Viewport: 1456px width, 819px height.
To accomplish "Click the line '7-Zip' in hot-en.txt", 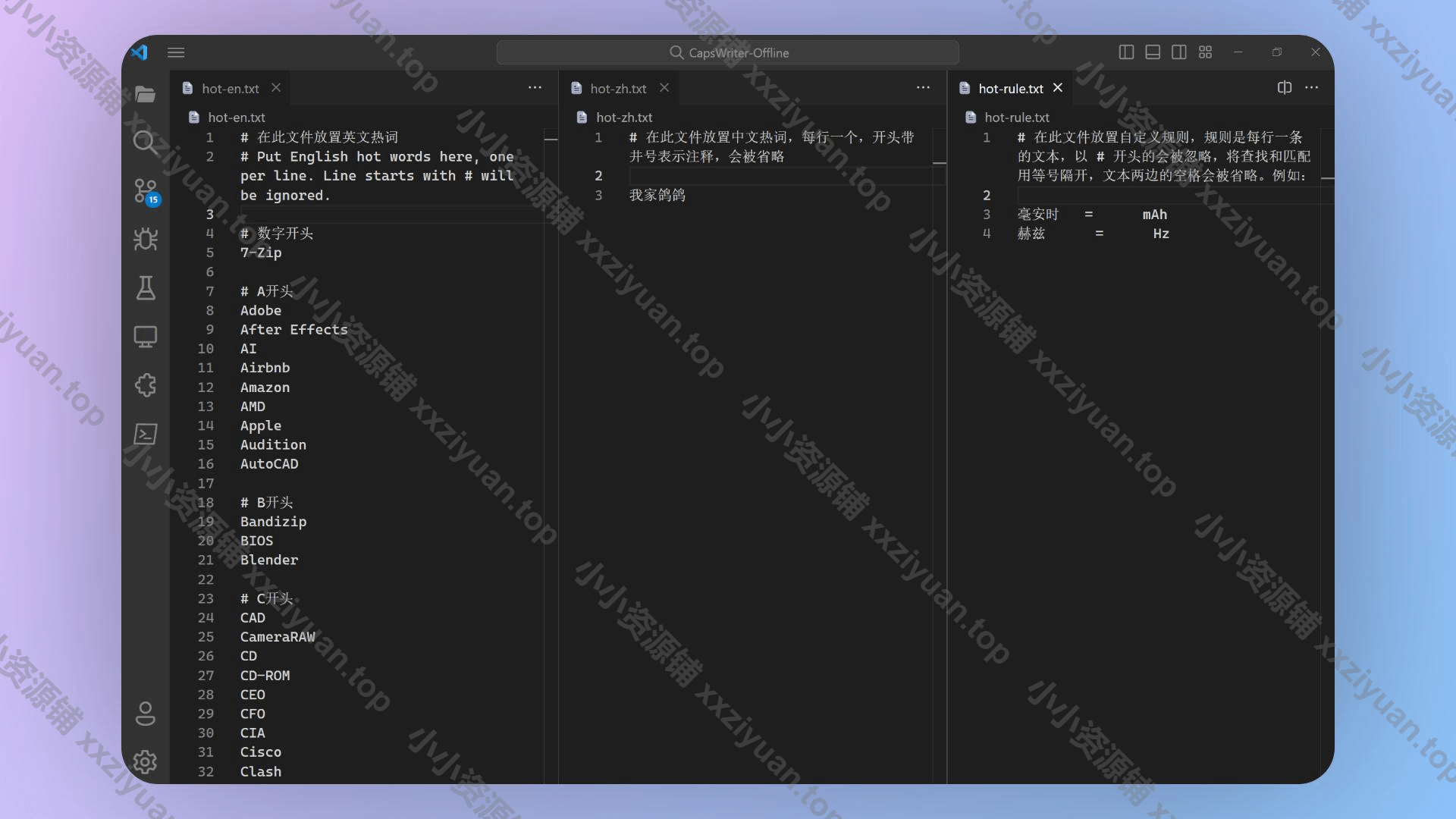I will pos(261,253).
